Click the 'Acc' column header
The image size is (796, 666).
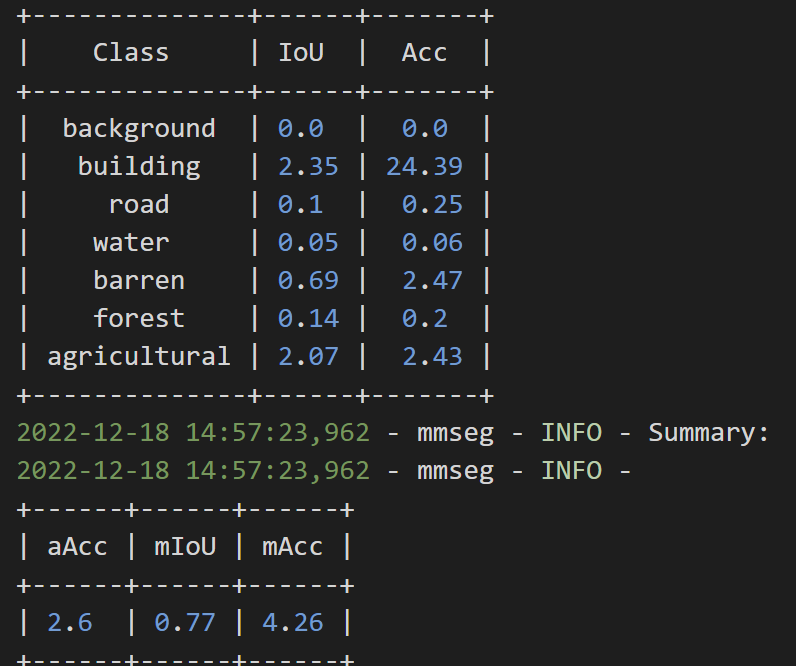[424, 52]
